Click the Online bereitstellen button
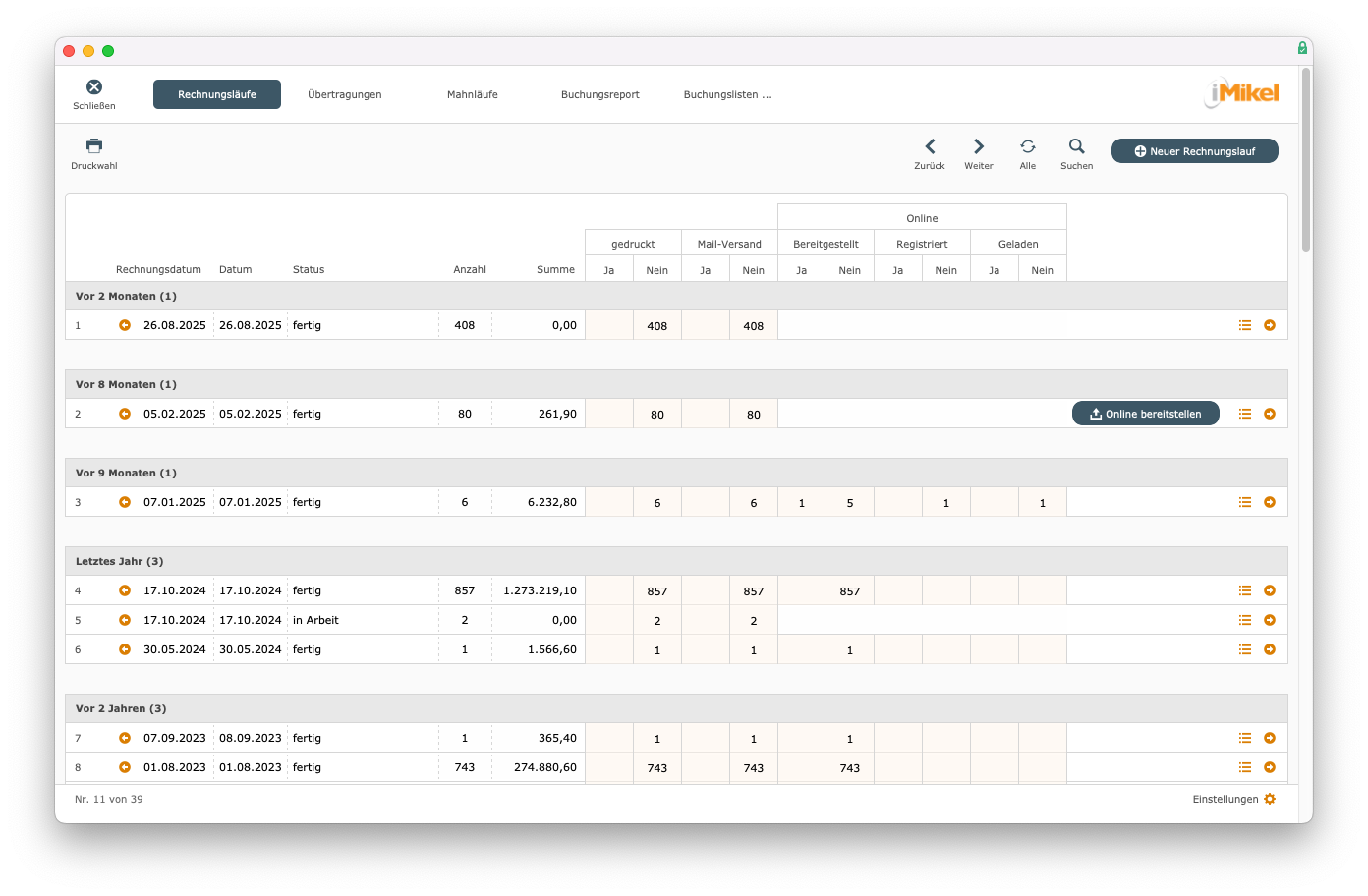The width and height of the screenshot is (1368, 896). pyautogui.click(x=1145, y=414)
